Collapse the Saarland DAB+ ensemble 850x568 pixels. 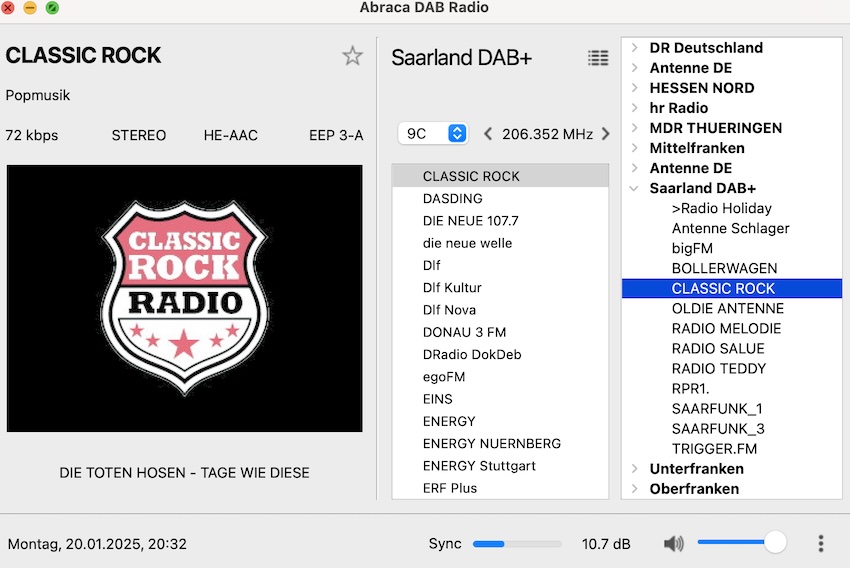tap(634, 188)
